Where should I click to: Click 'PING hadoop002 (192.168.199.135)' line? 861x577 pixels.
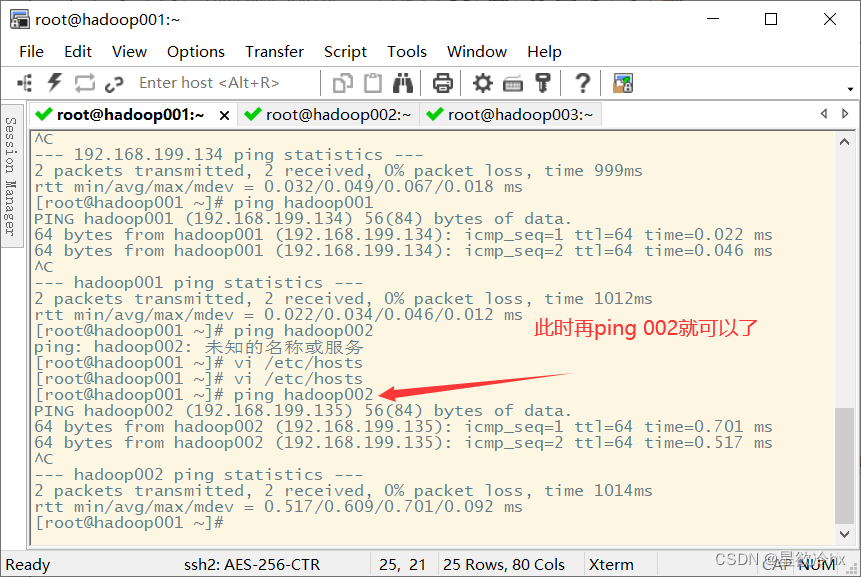pos(303,411)
